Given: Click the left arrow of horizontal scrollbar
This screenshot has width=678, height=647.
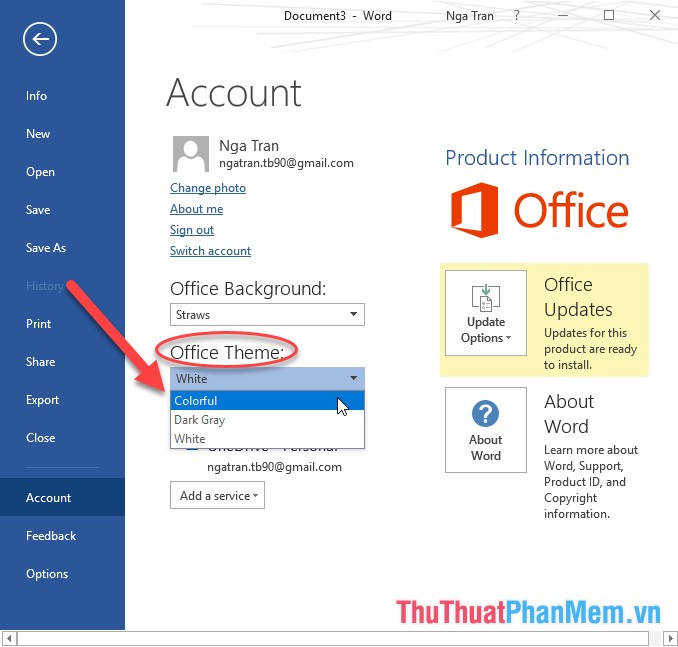Looking at the screenshot, I should (9, 638).
